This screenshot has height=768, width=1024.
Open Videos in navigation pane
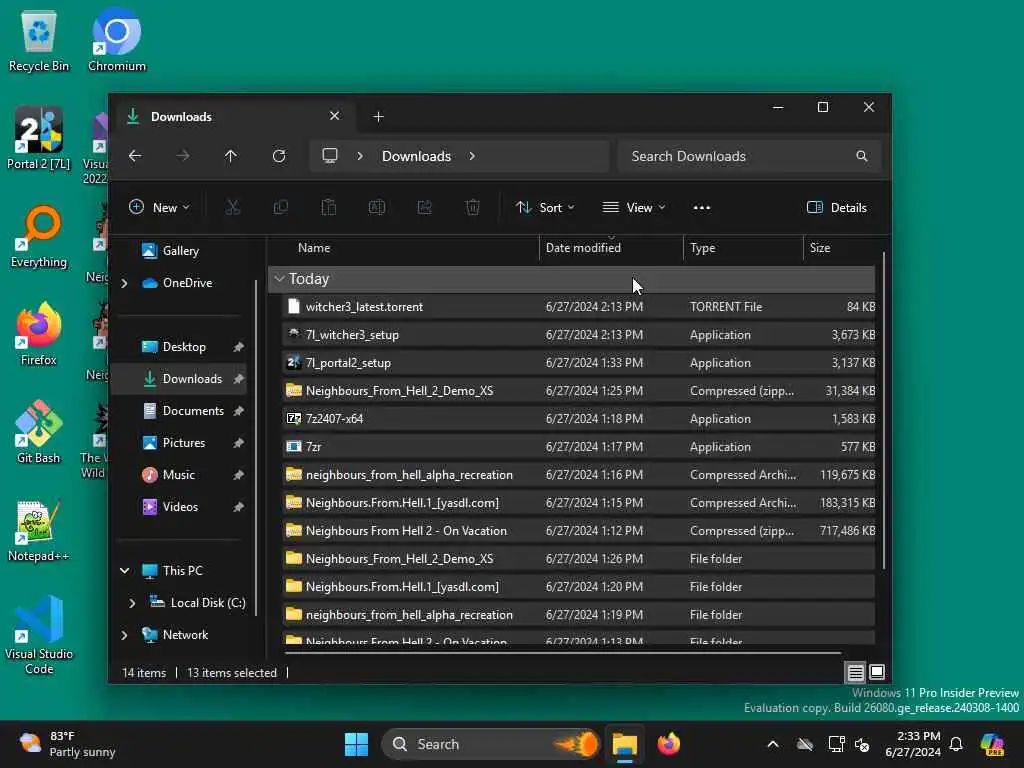[180, 507]
